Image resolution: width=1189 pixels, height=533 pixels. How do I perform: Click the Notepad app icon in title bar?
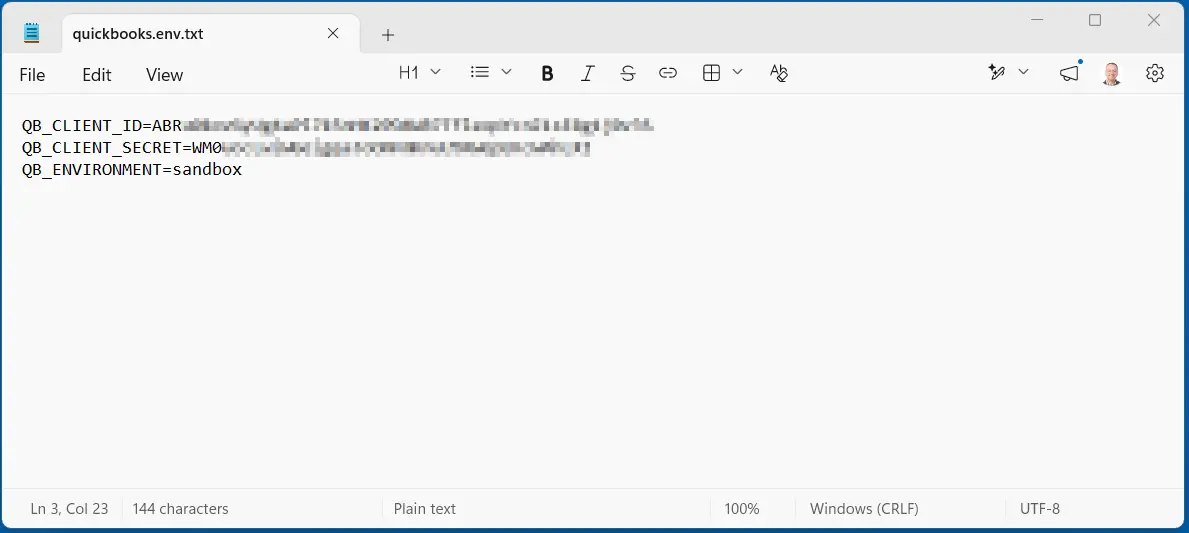pos(31,33)
